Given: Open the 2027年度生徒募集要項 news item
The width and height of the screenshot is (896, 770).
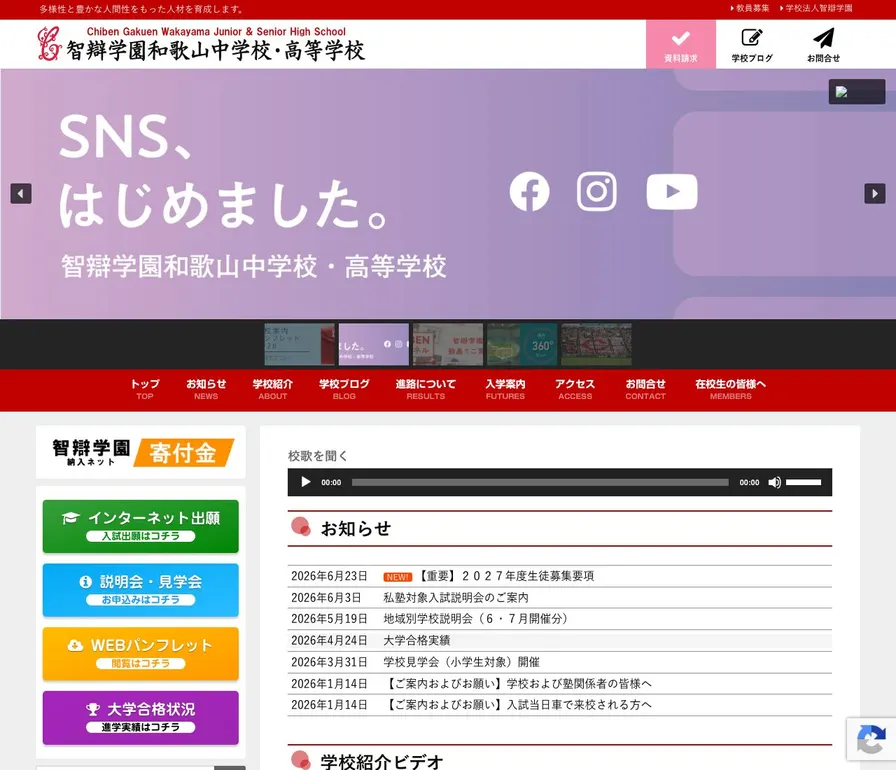Looking at the screenshot, I should (507, 576).
